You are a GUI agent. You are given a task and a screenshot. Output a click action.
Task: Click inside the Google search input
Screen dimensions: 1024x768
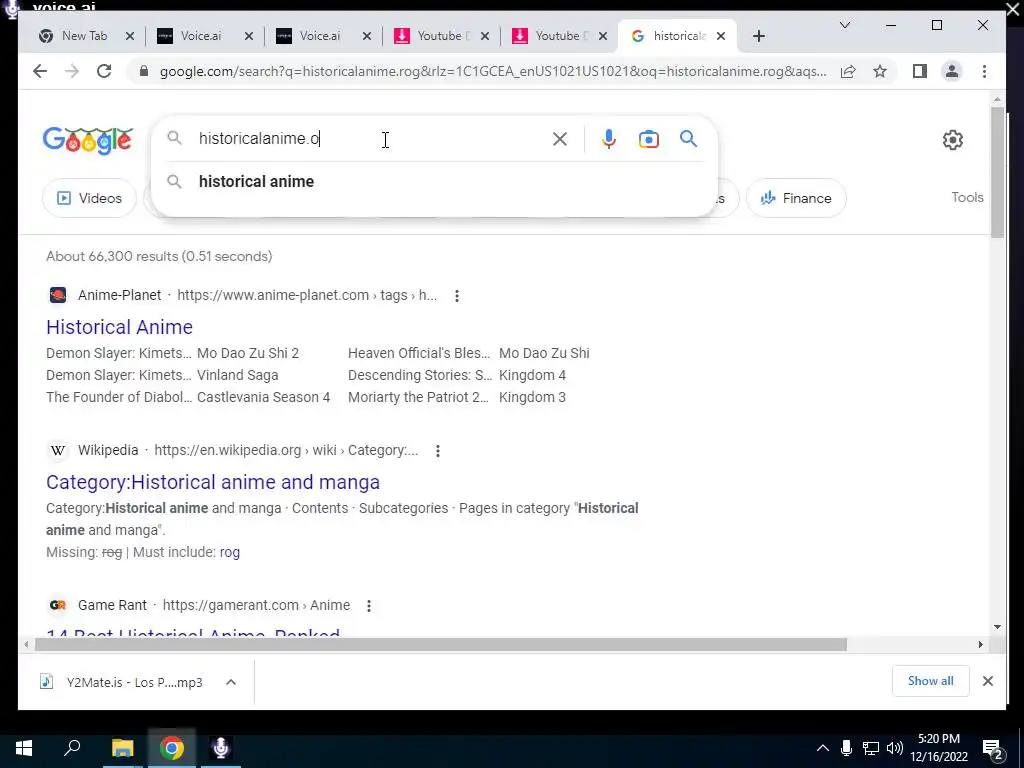pyautogui.click(x=372, y=138)
